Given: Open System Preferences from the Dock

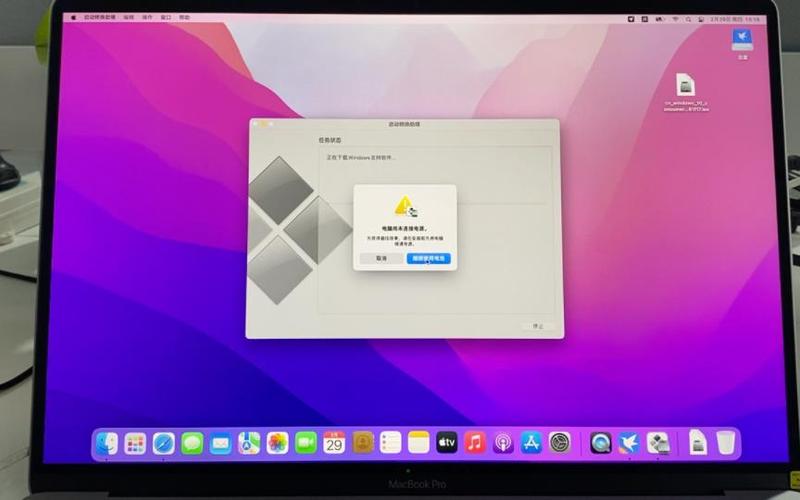Looking at the screenshot, I should (x=560, y=443).
